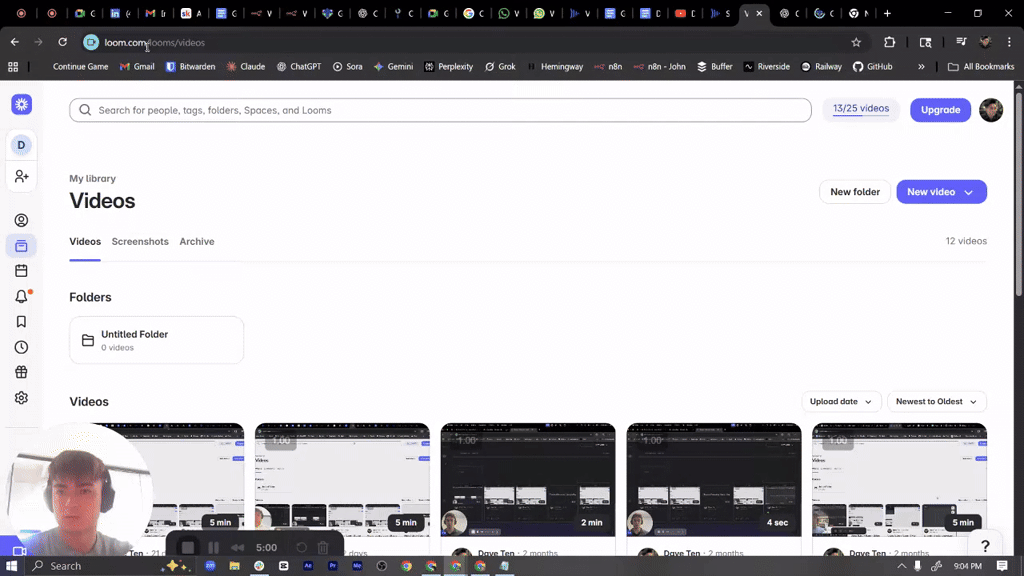This screenshot has width=1024, height=576.
Task: Delete recording via trash icon
Action: coord(321,547)
